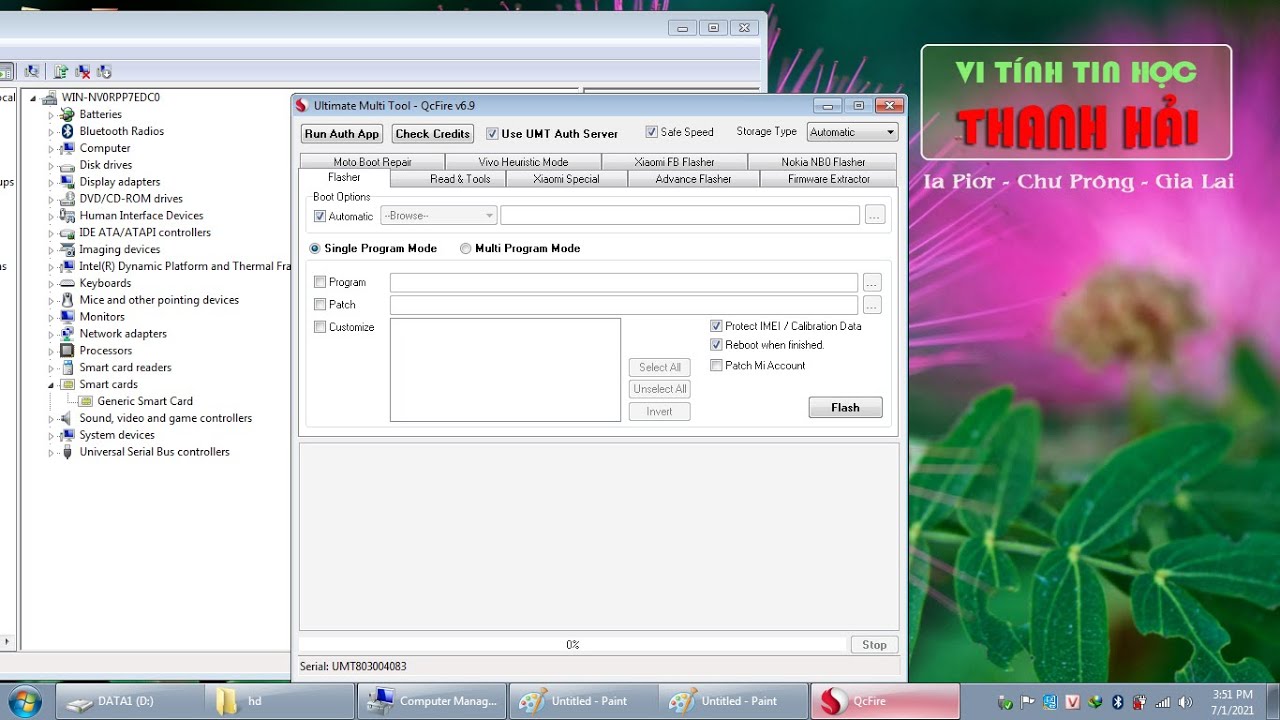Screen dimensions: 1280x720
Task: Enable the Program checkbox
Action: (320, 282)
